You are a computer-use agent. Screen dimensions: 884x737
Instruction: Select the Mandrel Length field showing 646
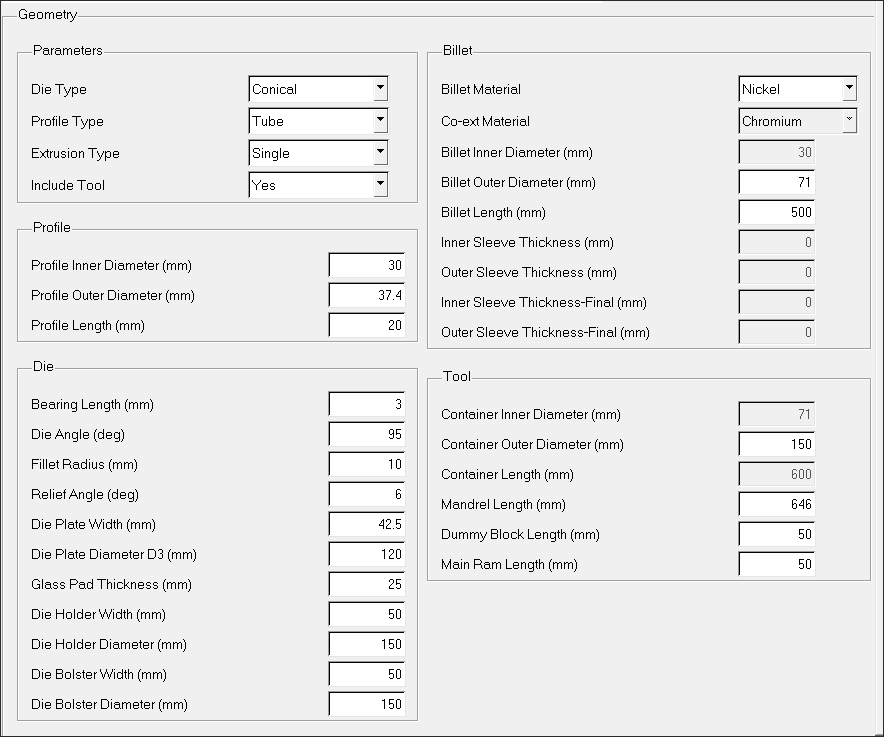[776, 504]
